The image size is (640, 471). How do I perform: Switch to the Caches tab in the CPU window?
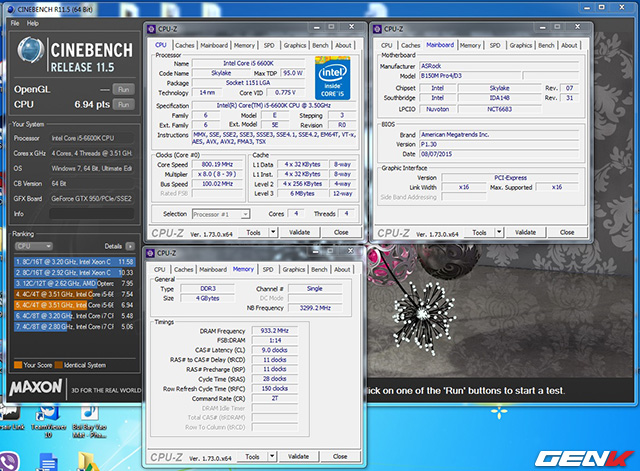[184, 45]
